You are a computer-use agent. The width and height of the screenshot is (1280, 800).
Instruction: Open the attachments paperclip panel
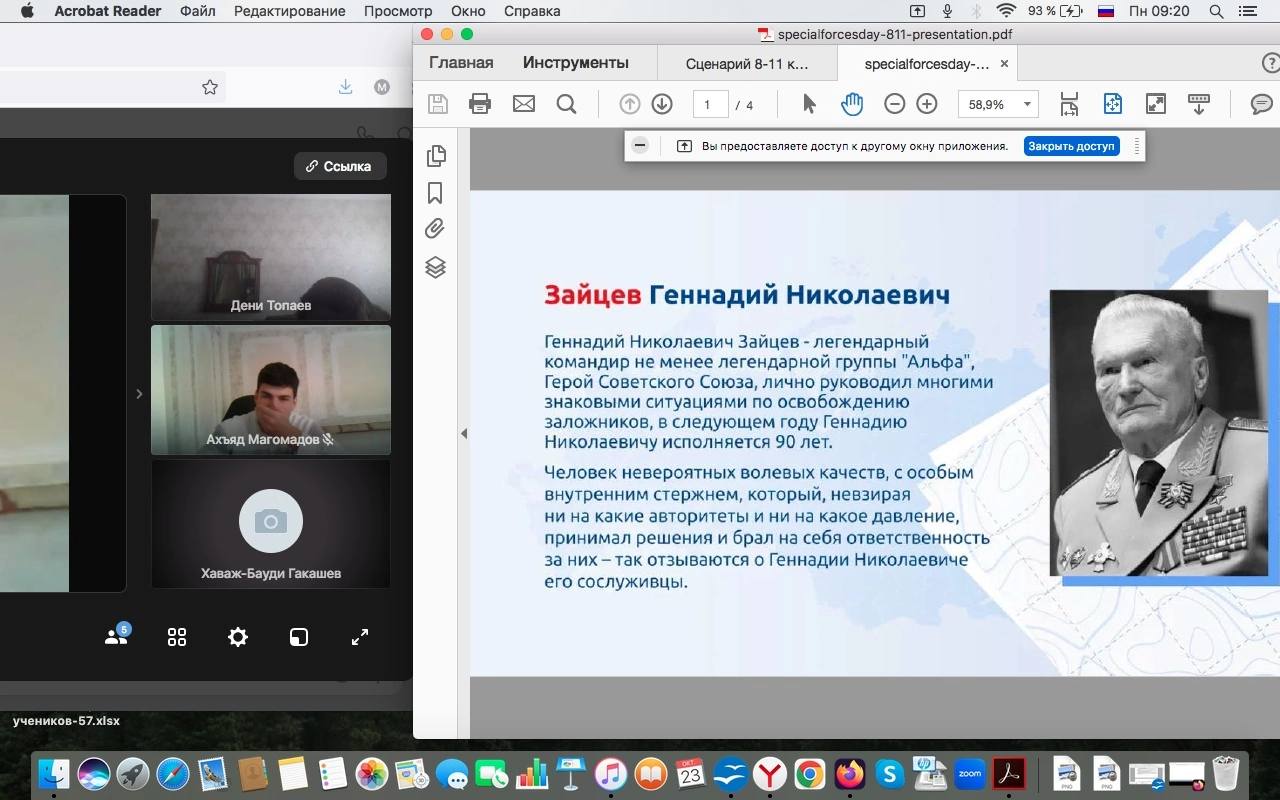[x=435, y=229]
